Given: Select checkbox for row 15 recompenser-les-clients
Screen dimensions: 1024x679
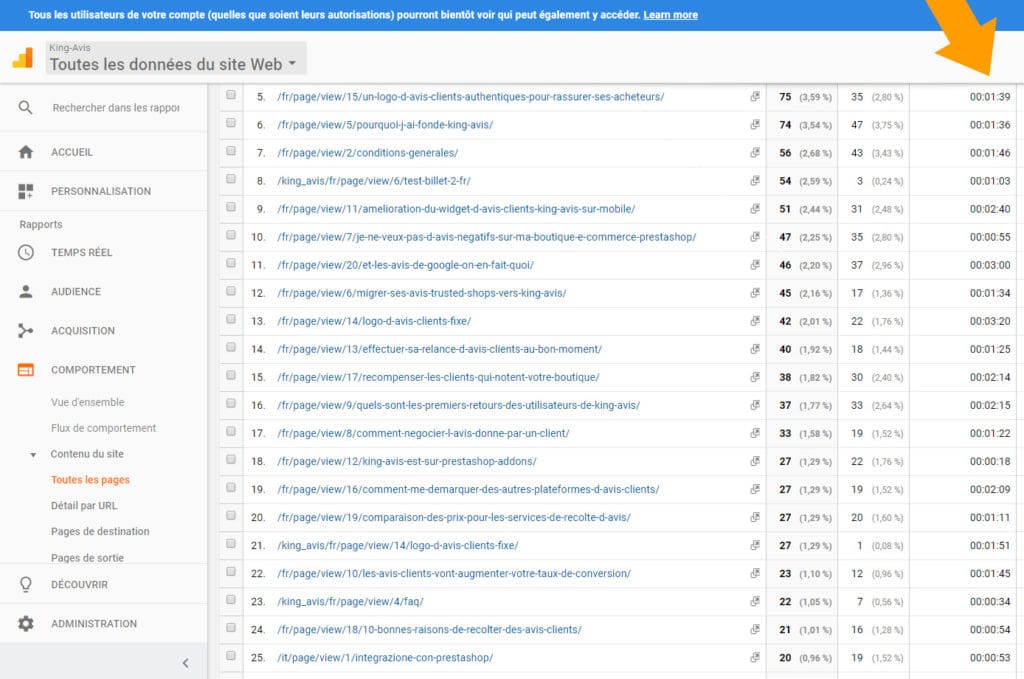Looking at the screenshot, I should click(x=231, y=375).
